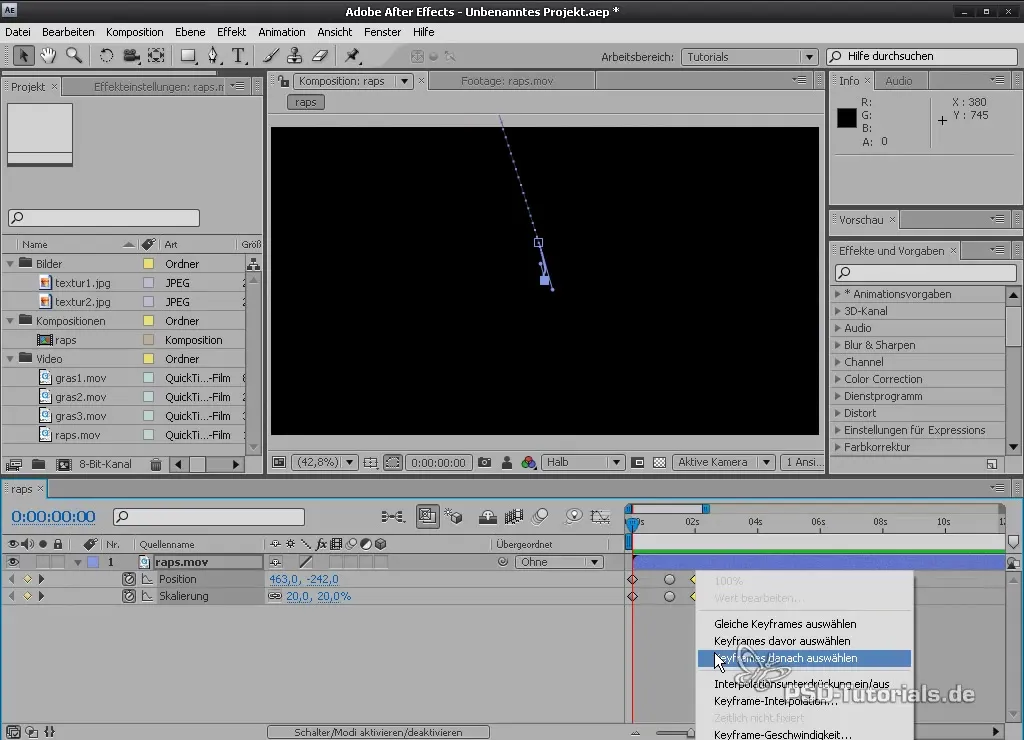The height and width of the screenshot is (740, 1024).
Task: Select the Brush tool
Action: tap(270, 56)
